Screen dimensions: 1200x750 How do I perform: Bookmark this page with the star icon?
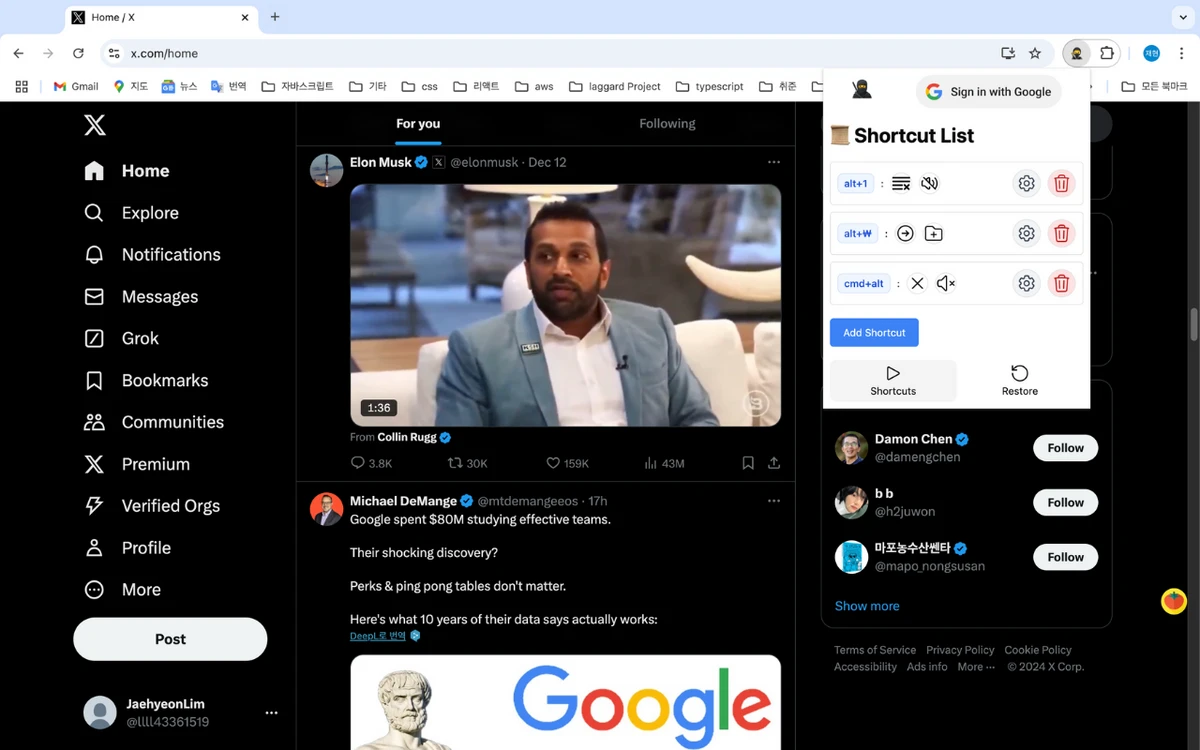[1035, 53]
